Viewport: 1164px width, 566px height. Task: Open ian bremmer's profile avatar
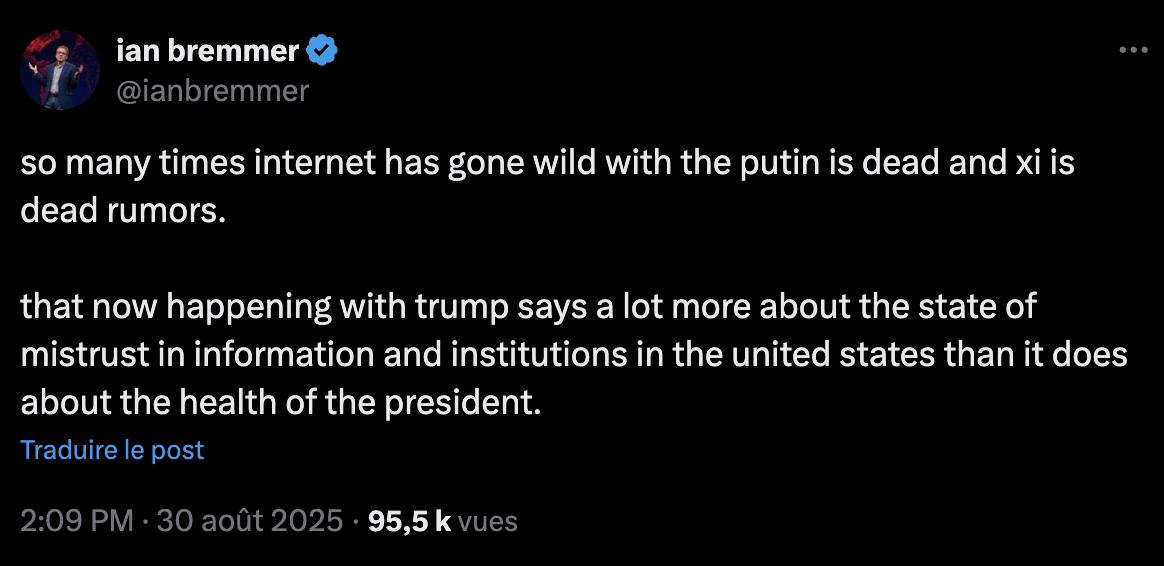coord(59,70)
